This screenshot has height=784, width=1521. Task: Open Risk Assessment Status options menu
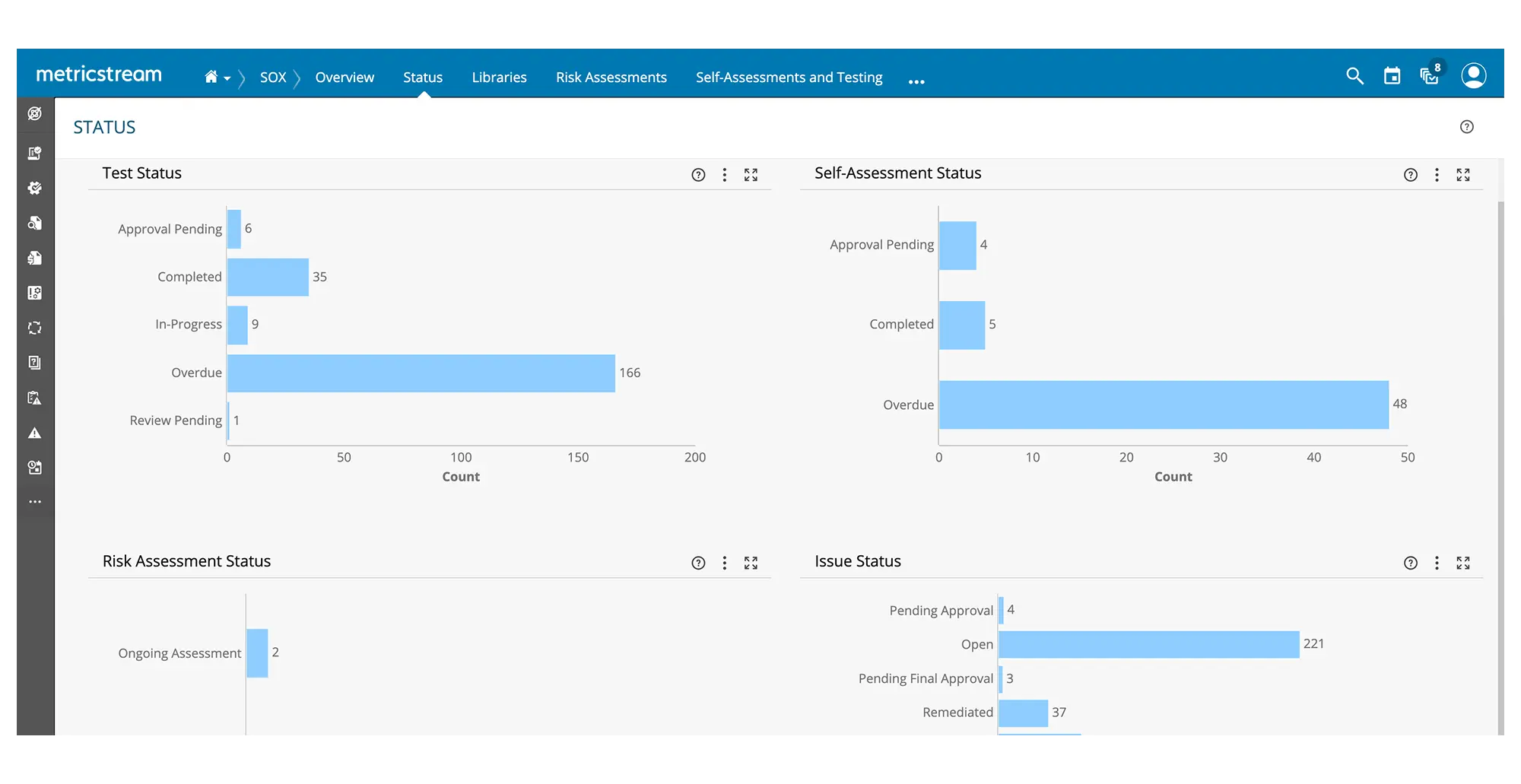coord(725,563)
